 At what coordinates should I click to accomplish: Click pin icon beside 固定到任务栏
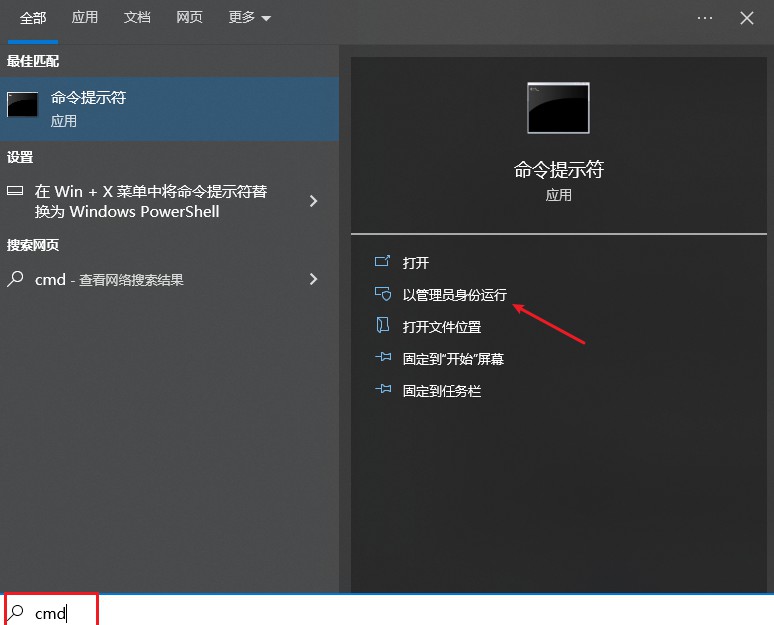pyautogui.click(x=383, y=389)
